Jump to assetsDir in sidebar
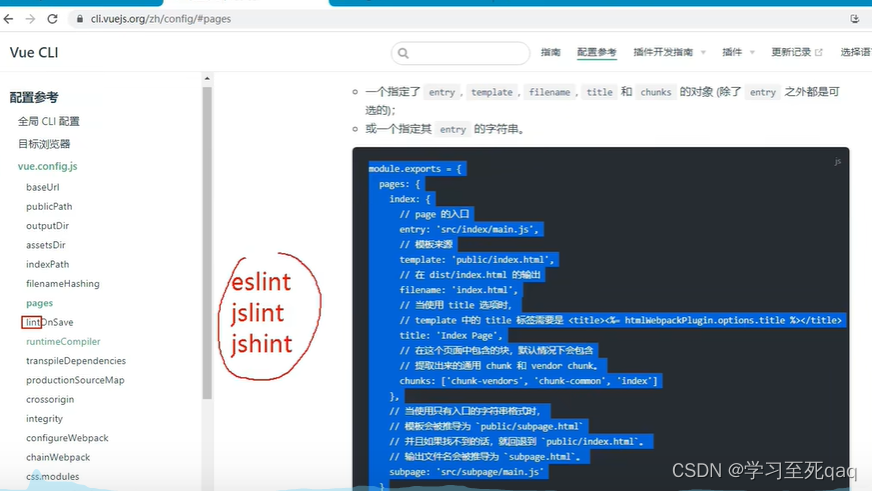The width and height of the screenshot is (872, 491). pos(46,245)
